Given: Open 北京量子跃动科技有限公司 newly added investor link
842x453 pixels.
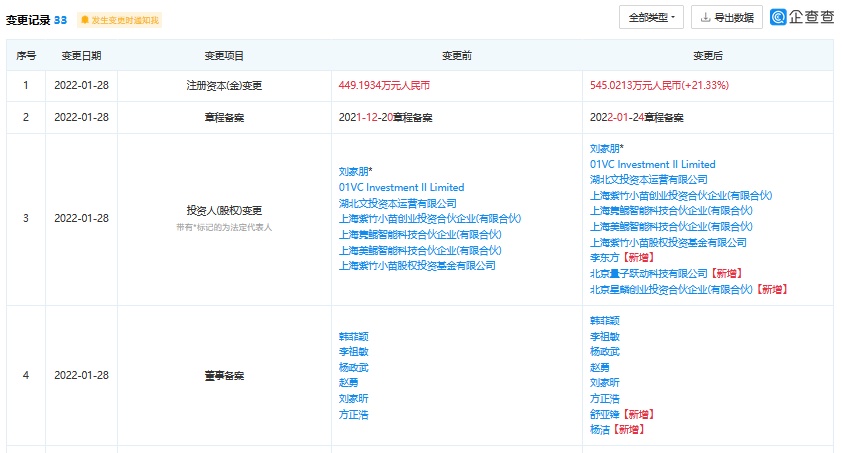Looking at the screenshot, I should [650, 273].
